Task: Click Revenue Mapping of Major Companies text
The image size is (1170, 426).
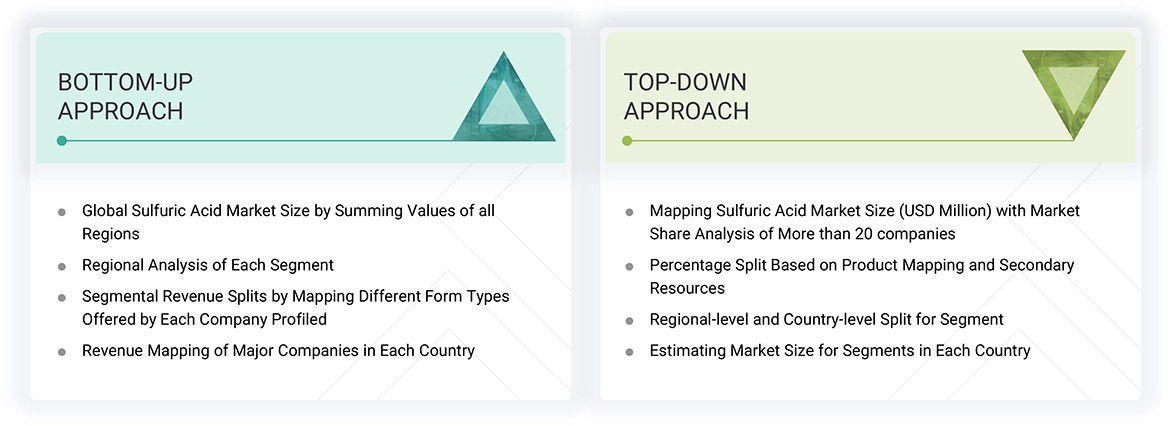Action: tap(278, 351)
